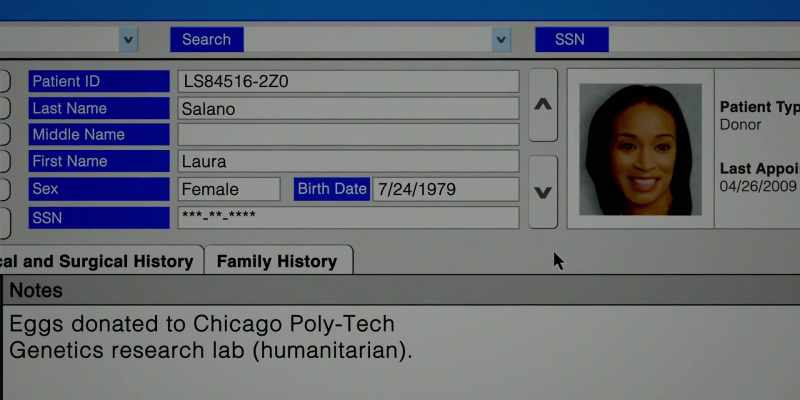Viewport: 800px width, 400px height.
Task: Open the dropdown arrow left of Search
Action: 129,40
